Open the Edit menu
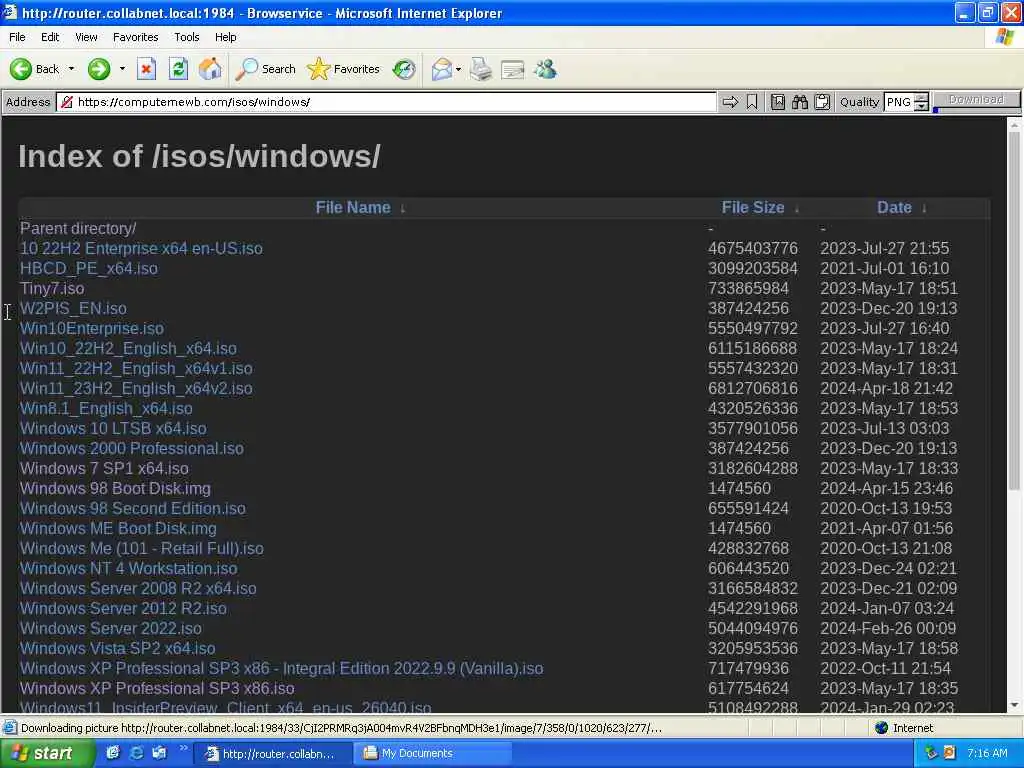1024x768 pixels. coord(50,37)
